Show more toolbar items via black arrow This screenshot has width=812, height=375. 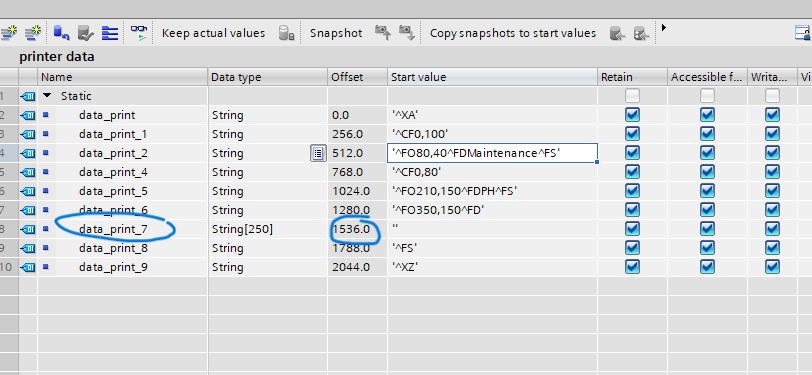663,27
